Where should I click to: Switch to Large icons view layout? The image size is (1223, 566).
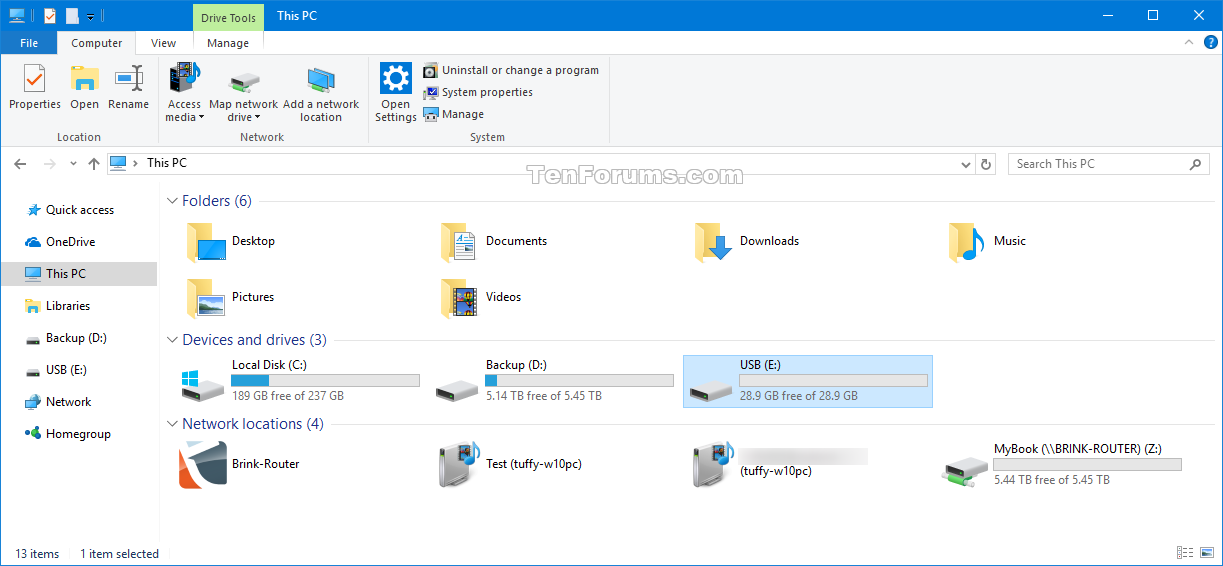pyautogui.click(x=1207, y=553)
